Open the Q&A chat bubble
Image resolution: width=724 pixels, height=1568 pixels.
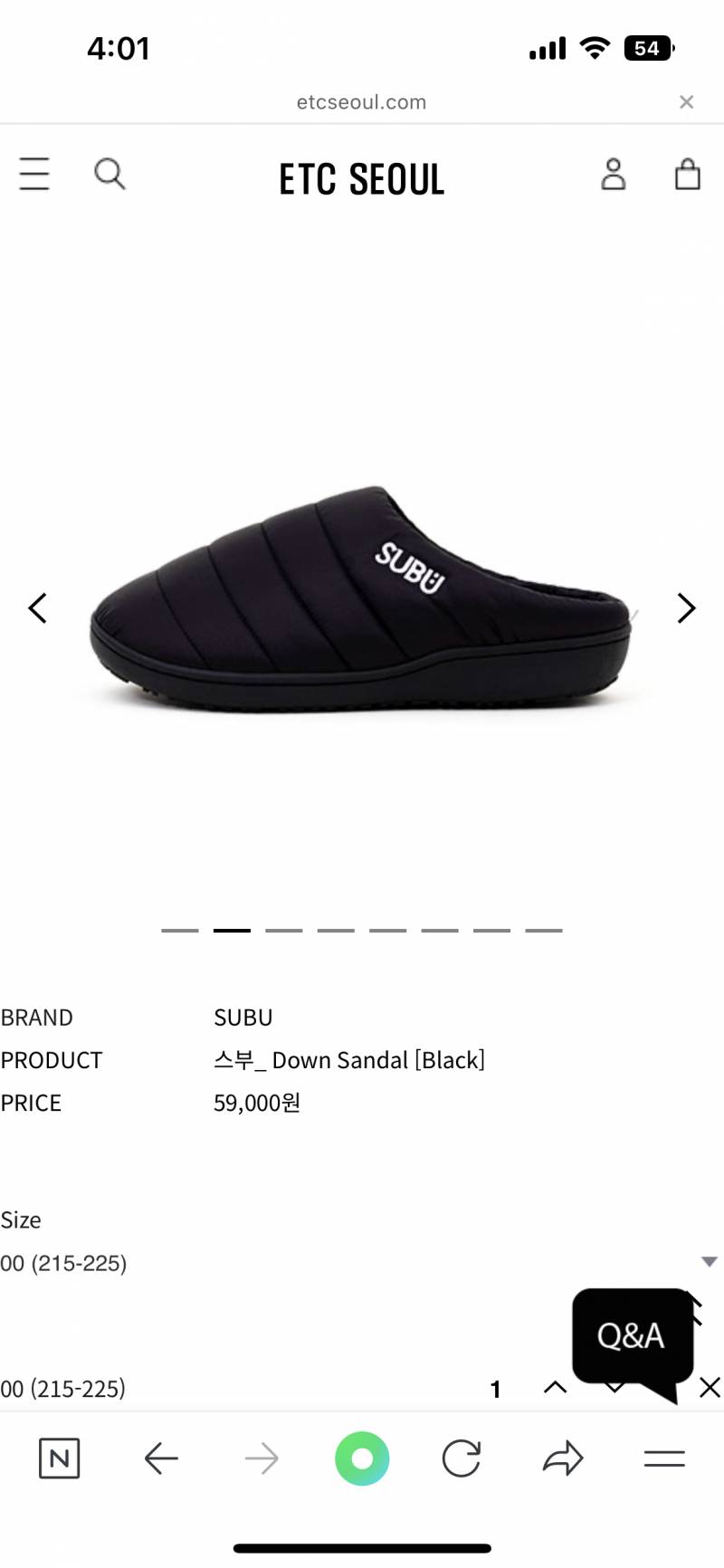633,1336
